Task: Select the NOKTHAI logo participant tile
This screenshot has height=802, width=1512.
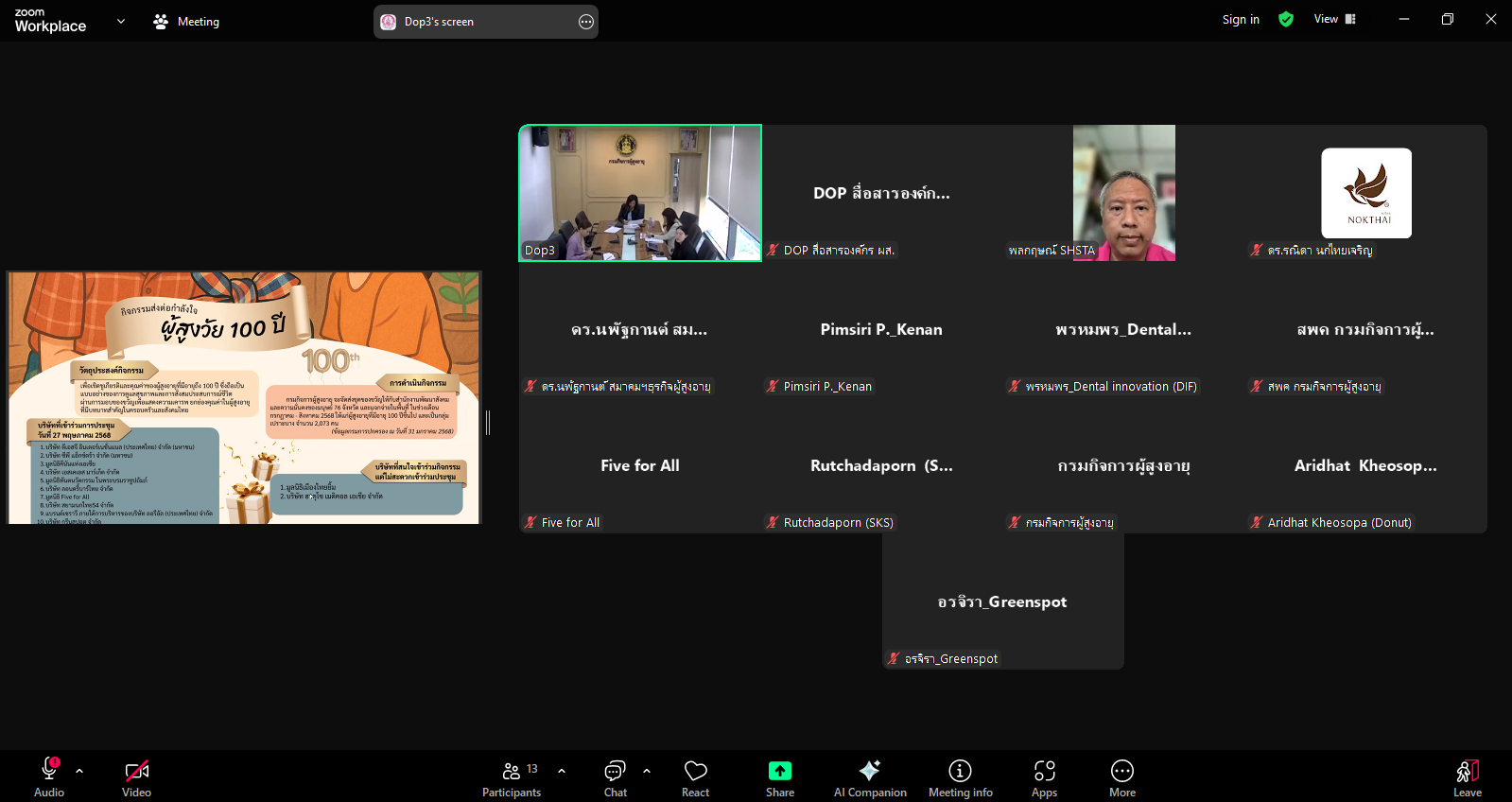Action: click(1366, 193)
